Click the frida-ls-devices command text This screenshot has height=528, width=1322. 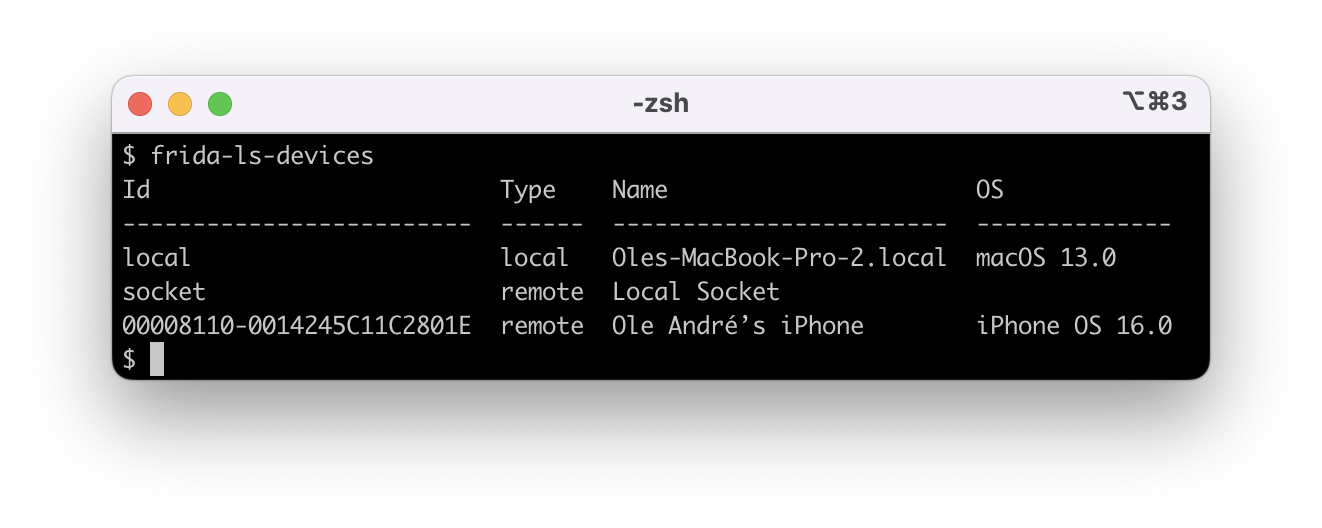click(x=262, y=156)
